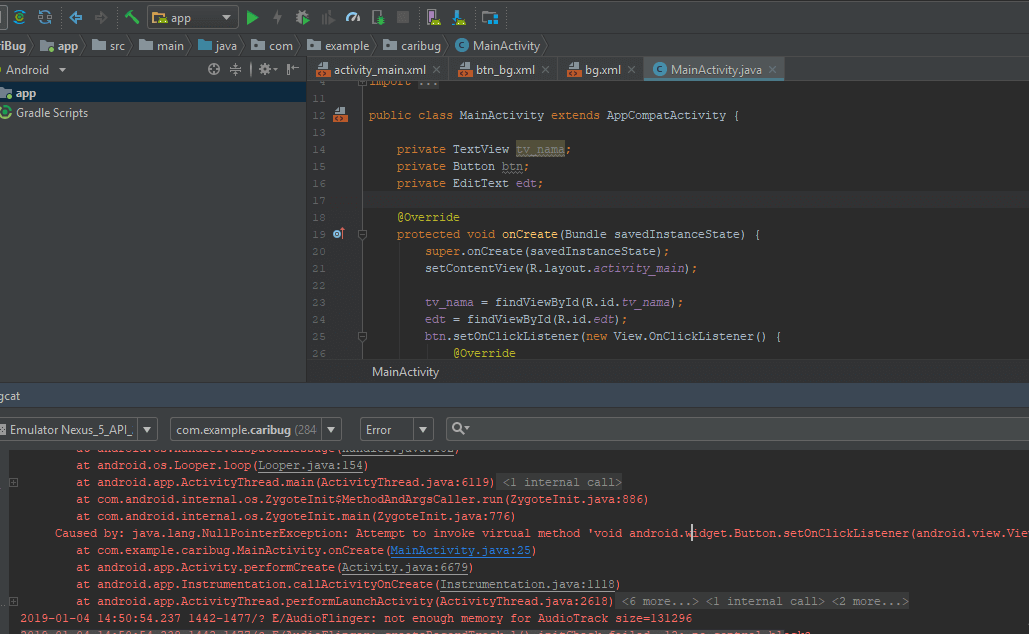Image resolution: width=1029 pixels, height=634 pixels.
Task: Click the Synchronize refresh icon in toolbar
Action: tap(45, 18)
